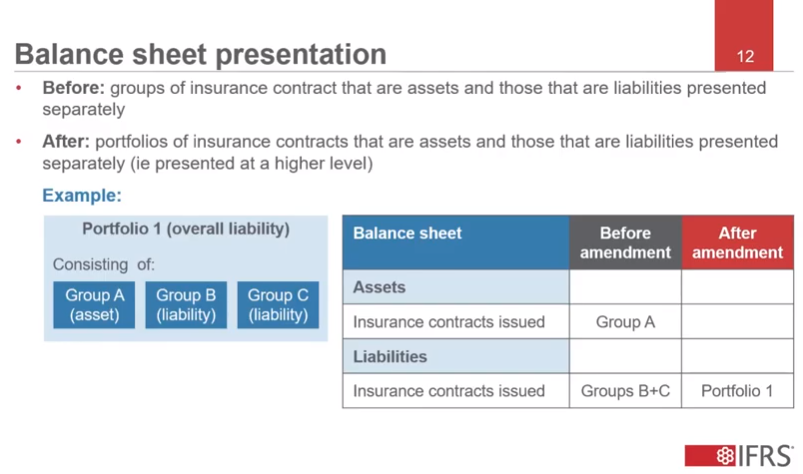Select the Group A (asset) blue box
803x474 pixels.
click(94, 305)
